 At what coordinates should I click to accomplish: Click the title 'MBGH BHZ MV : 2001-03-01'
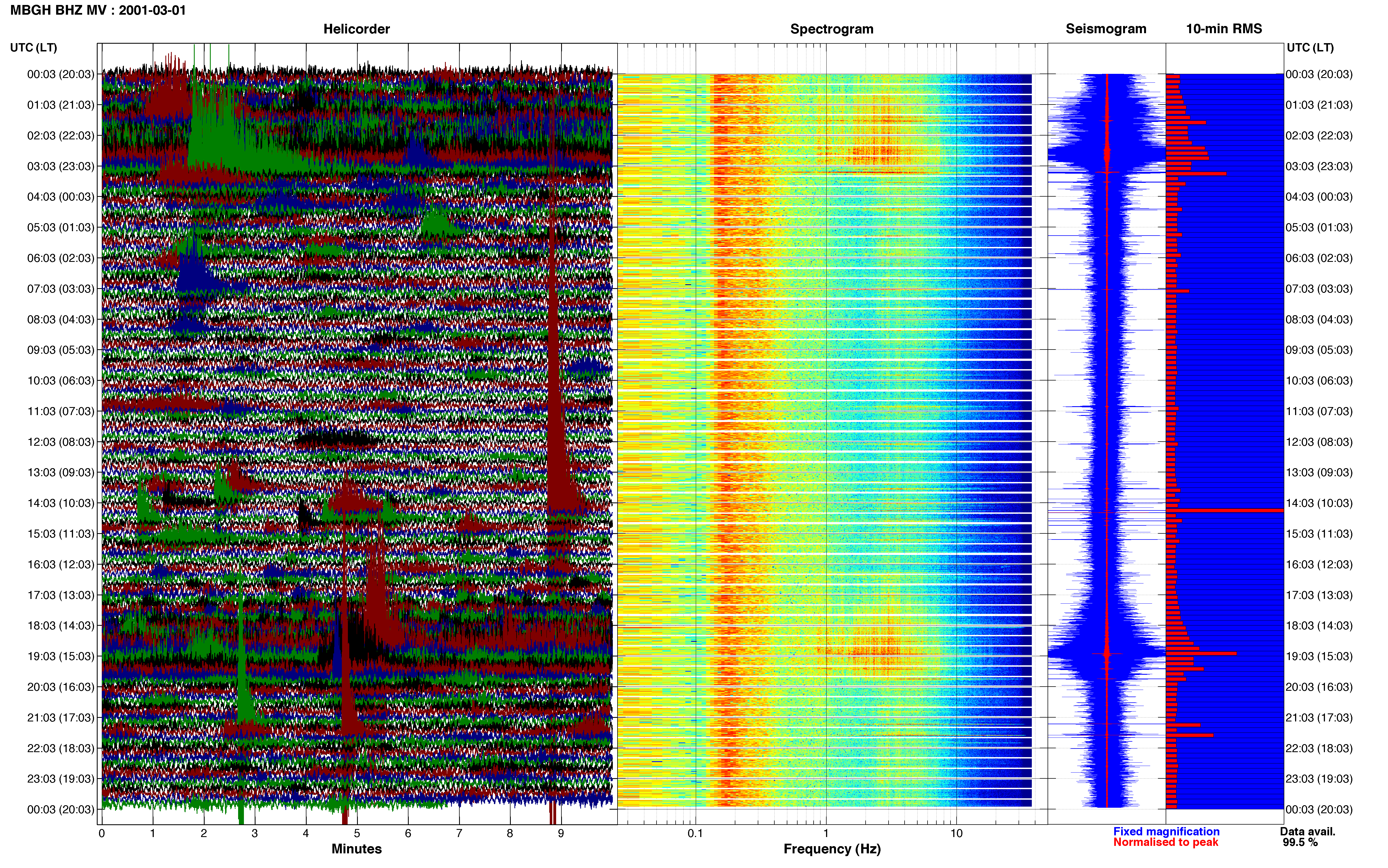click(98, 10)
